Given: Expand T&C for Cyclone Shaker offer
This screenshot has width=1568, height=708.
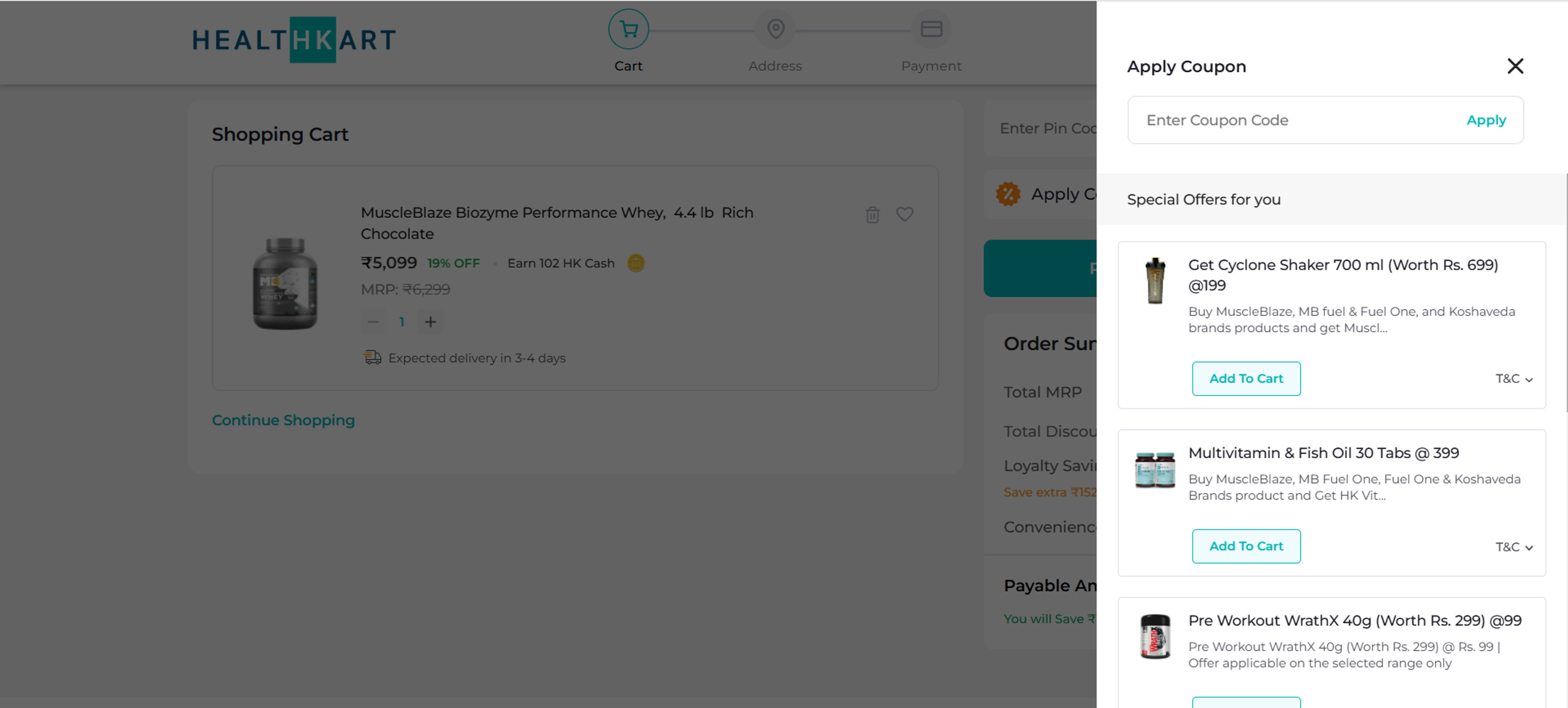Looking at the screenshot, I should tap(1514, 378).
